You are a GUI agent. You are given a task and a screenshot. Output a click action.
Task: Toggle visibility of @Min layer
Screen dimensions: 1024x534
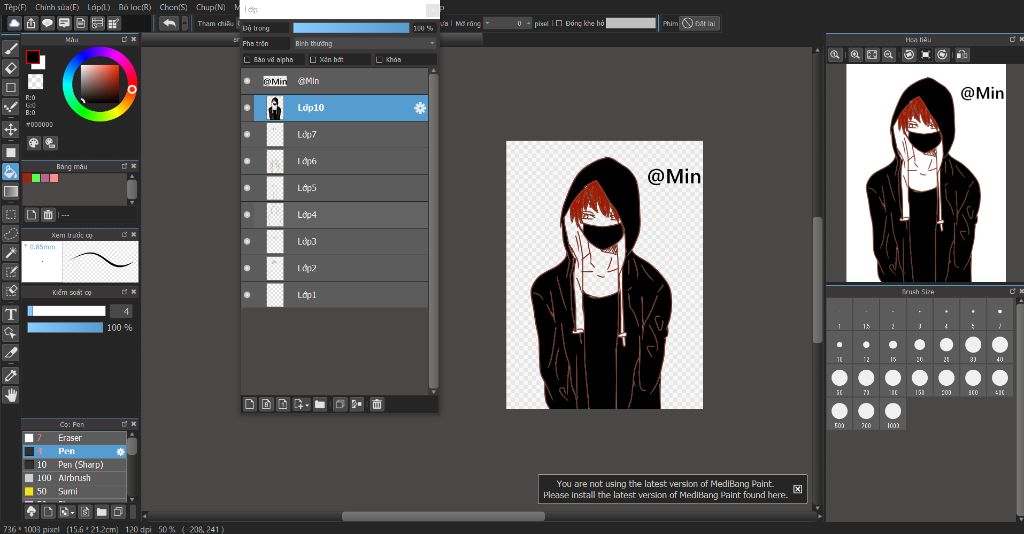(x=247, y=81)
